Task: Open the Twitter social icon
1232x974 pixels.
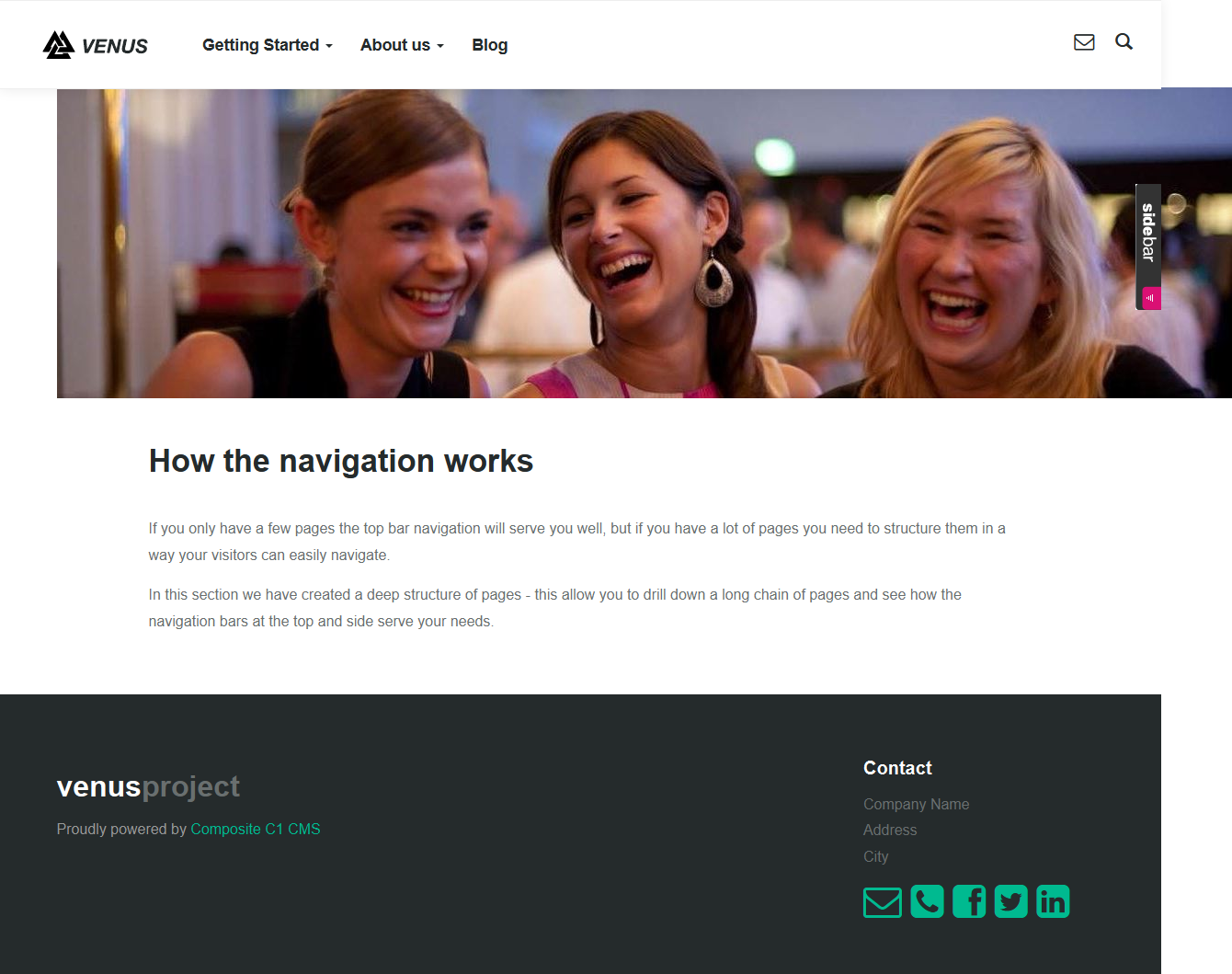Action: tap(1010, 901)
